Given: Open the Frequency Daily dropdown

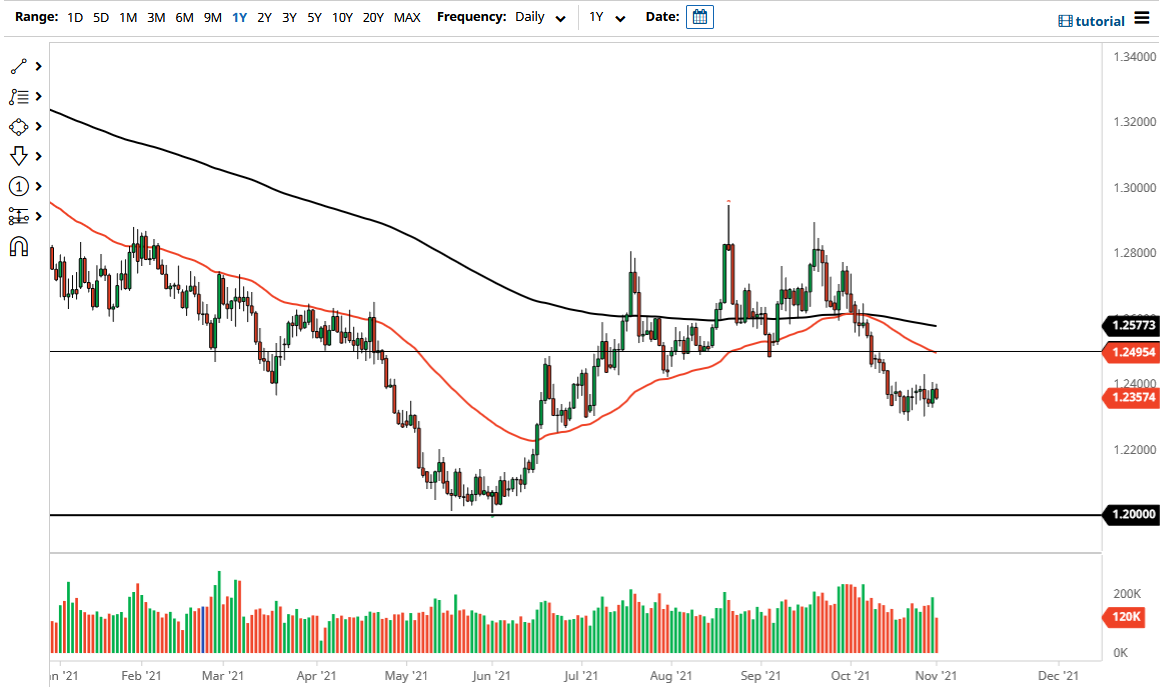Looking at the screenshot, I should tap(540, 17).
